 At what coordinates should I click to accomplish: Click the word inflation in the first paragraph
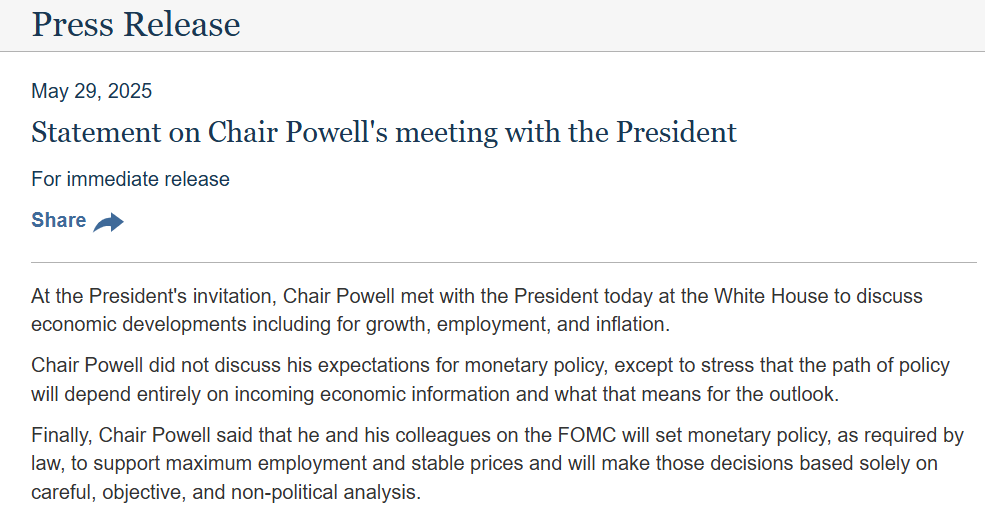pos(632,324)
